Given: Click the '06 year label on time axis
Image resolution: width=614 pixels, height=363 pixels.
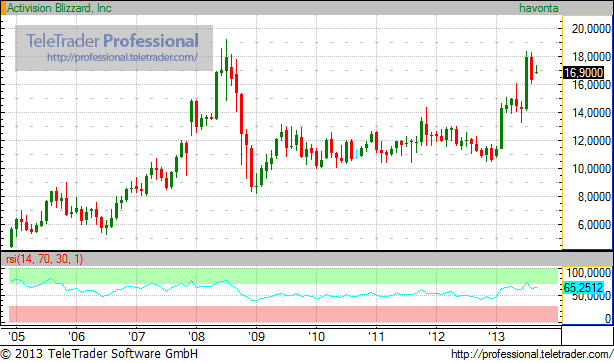Looking at the screenshot, I should (x=76, y=336).
